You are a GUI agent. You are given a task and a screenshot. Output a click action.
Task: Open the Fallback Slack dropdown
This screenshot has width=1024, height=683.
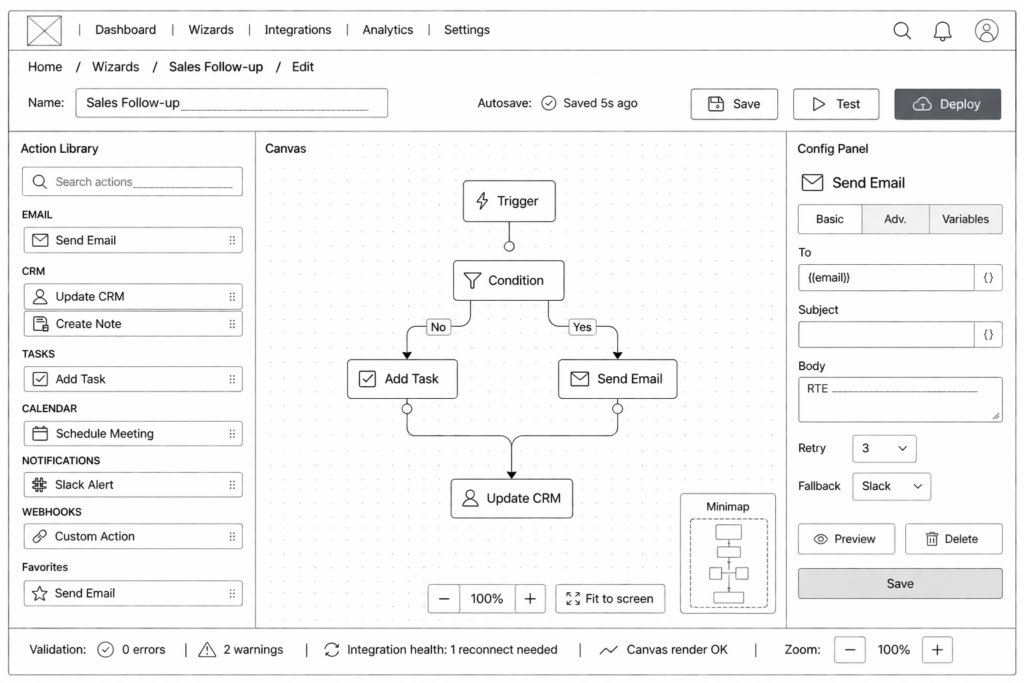click(x=891, y=486)
